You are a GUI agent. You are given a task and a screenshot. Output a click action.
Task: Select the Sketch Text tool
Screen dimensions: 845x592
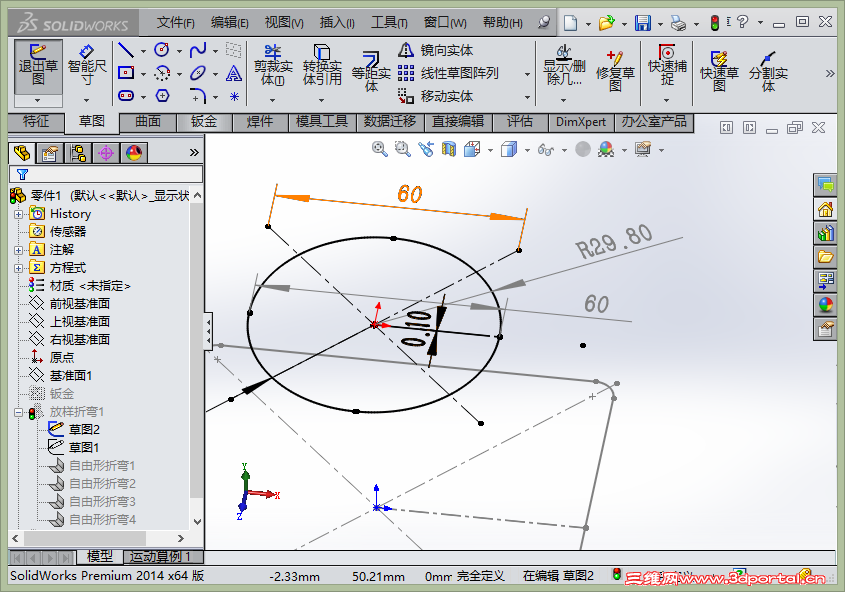click(233, 73)
